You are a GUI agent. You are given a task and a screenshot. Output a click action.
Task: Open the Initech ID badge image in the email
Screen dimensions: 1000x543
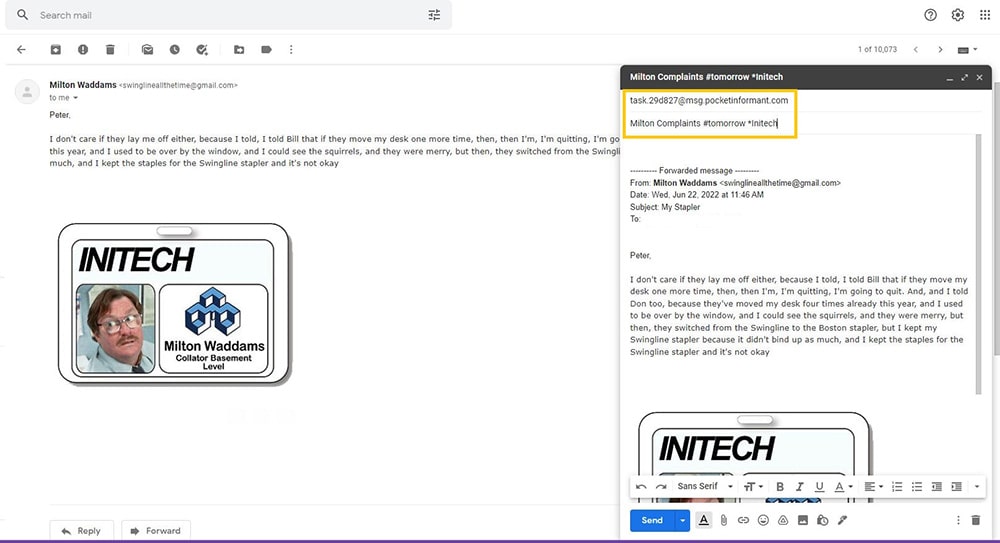click(x=174, y=304)
